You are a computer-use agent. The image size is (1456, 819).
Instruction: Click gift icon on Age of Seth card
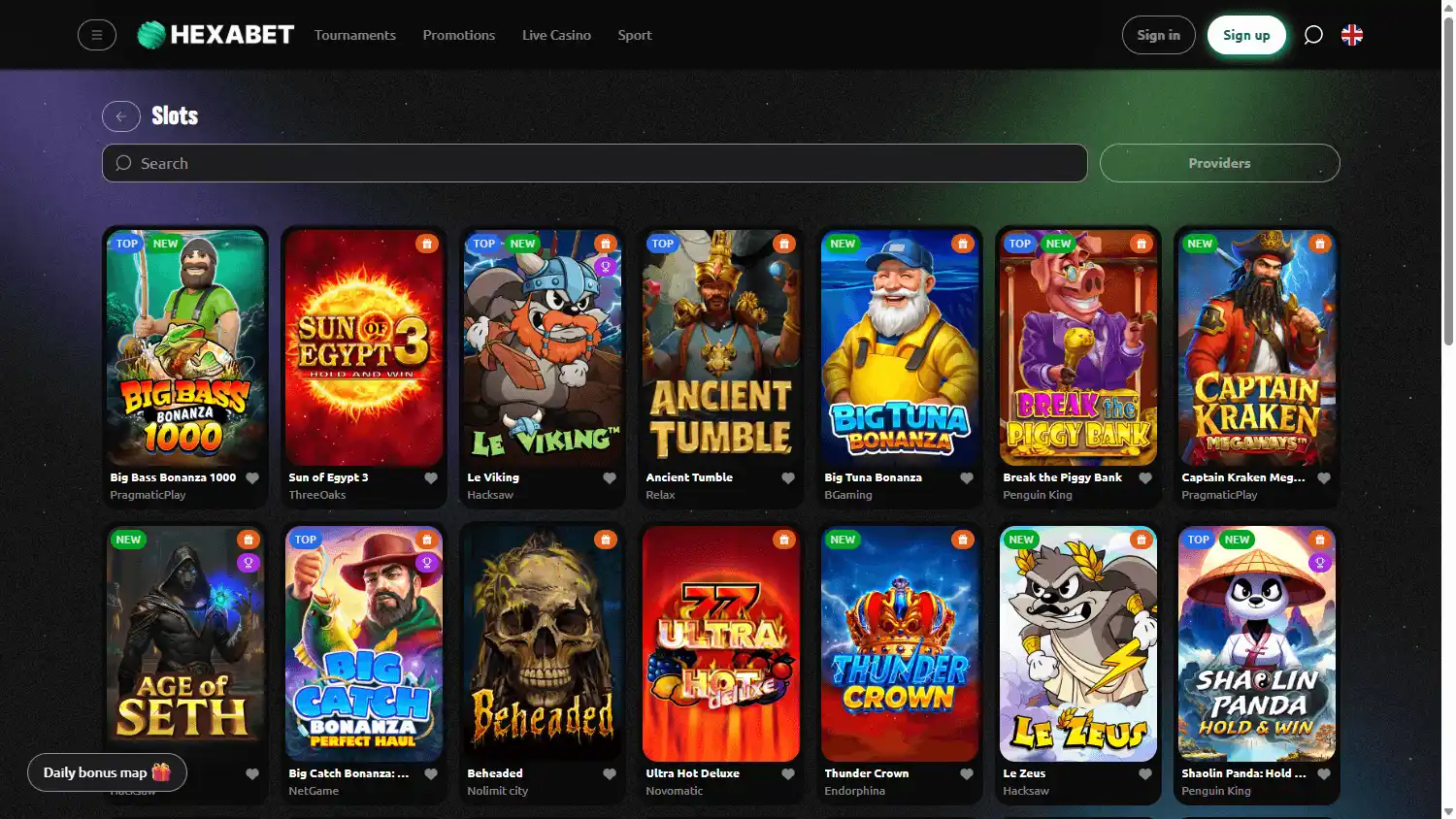(248, 540)
